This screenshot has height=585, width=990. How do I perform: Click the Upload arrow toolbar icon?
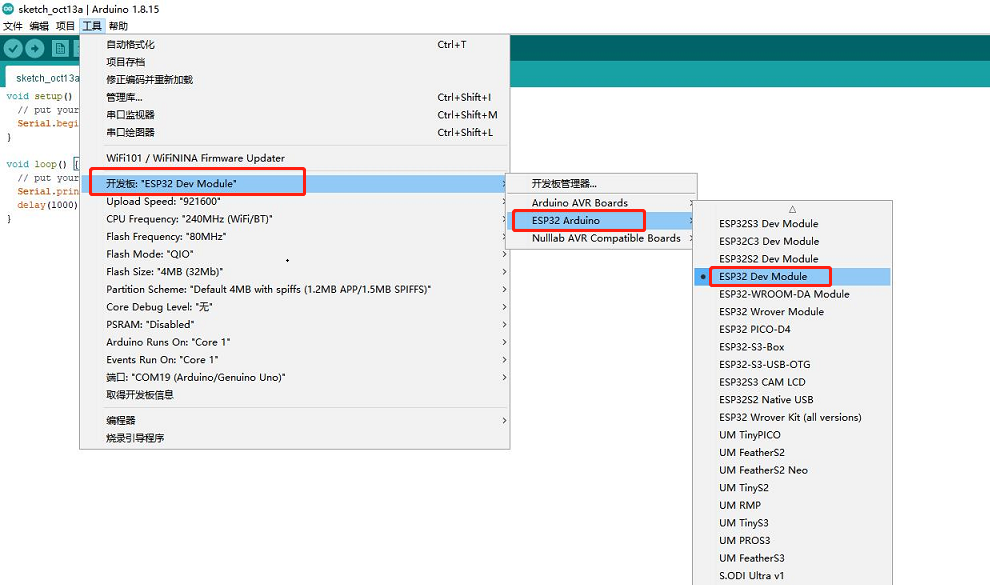[x=35, y=48]
